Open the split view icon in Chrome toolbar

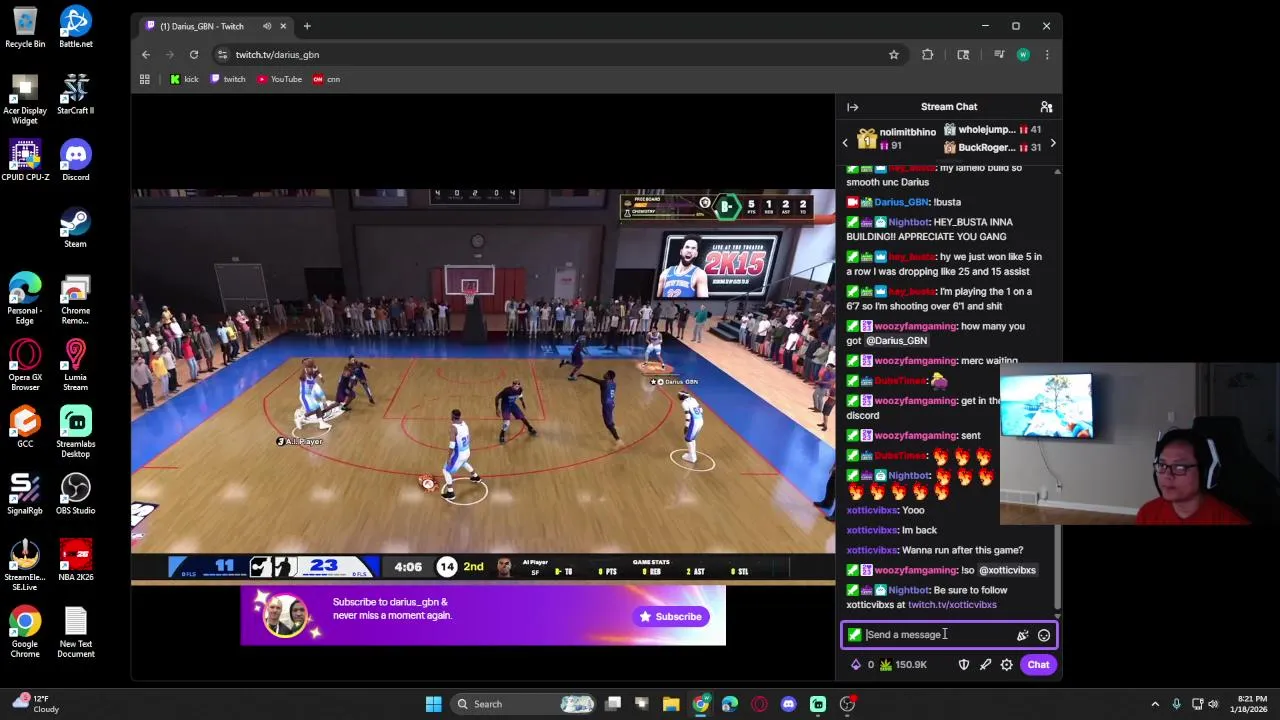click(x=963, y=55)
